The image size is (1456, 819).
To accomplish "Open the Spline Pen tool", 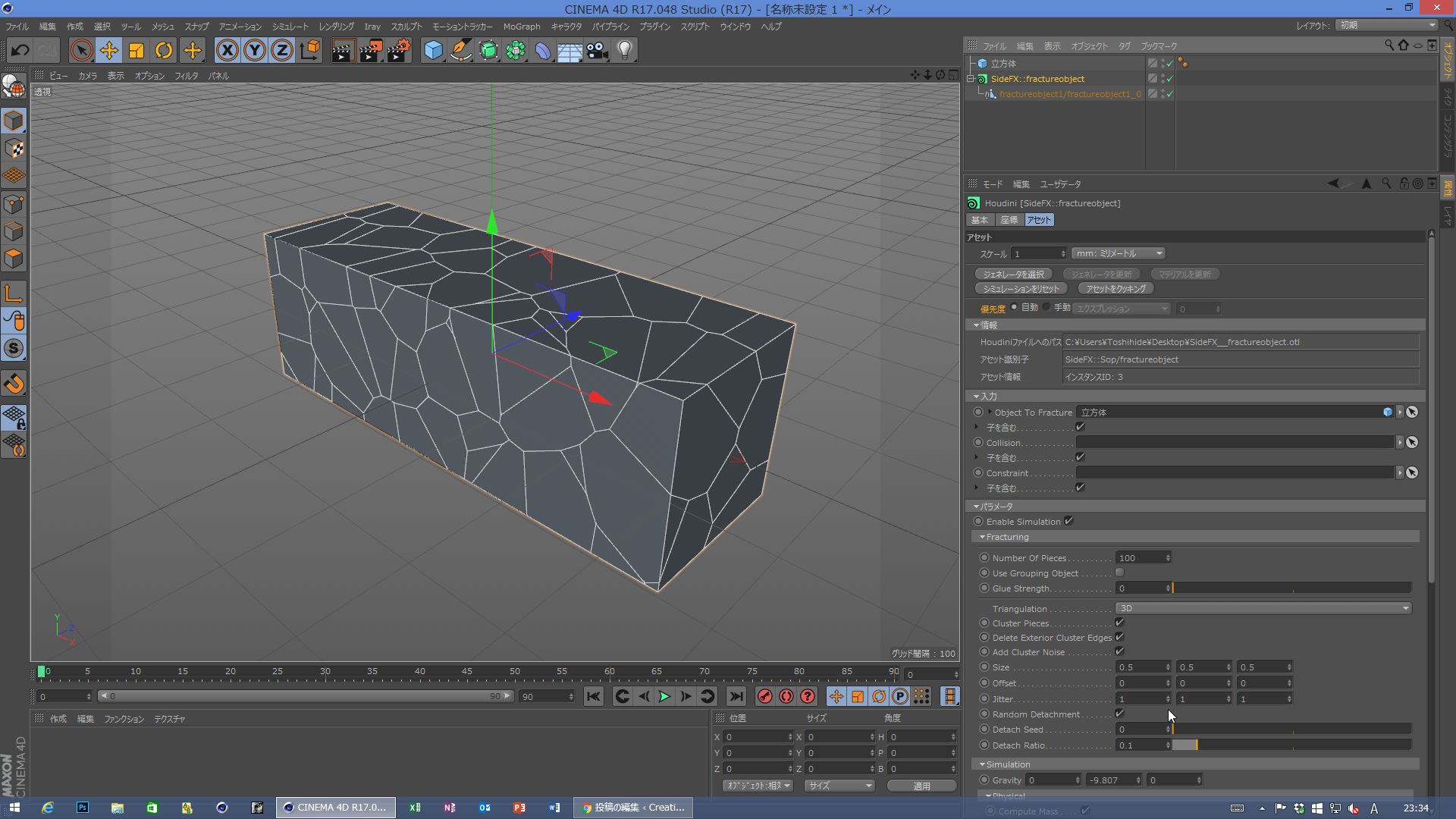I will [x=461, y=51].
